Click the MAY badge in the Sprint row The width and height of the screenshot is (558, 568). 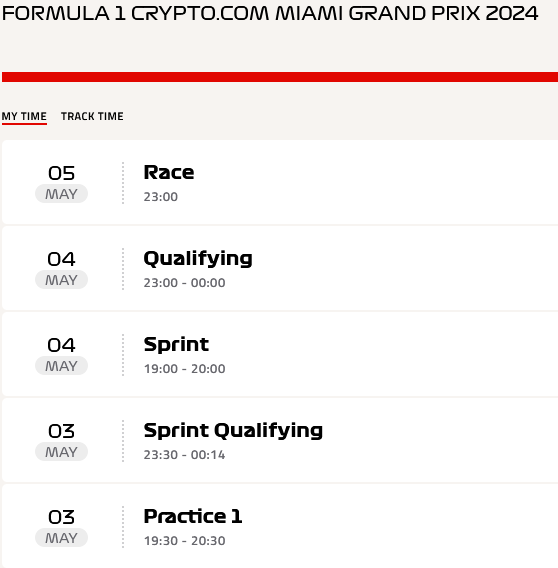(x=61, y=366)
